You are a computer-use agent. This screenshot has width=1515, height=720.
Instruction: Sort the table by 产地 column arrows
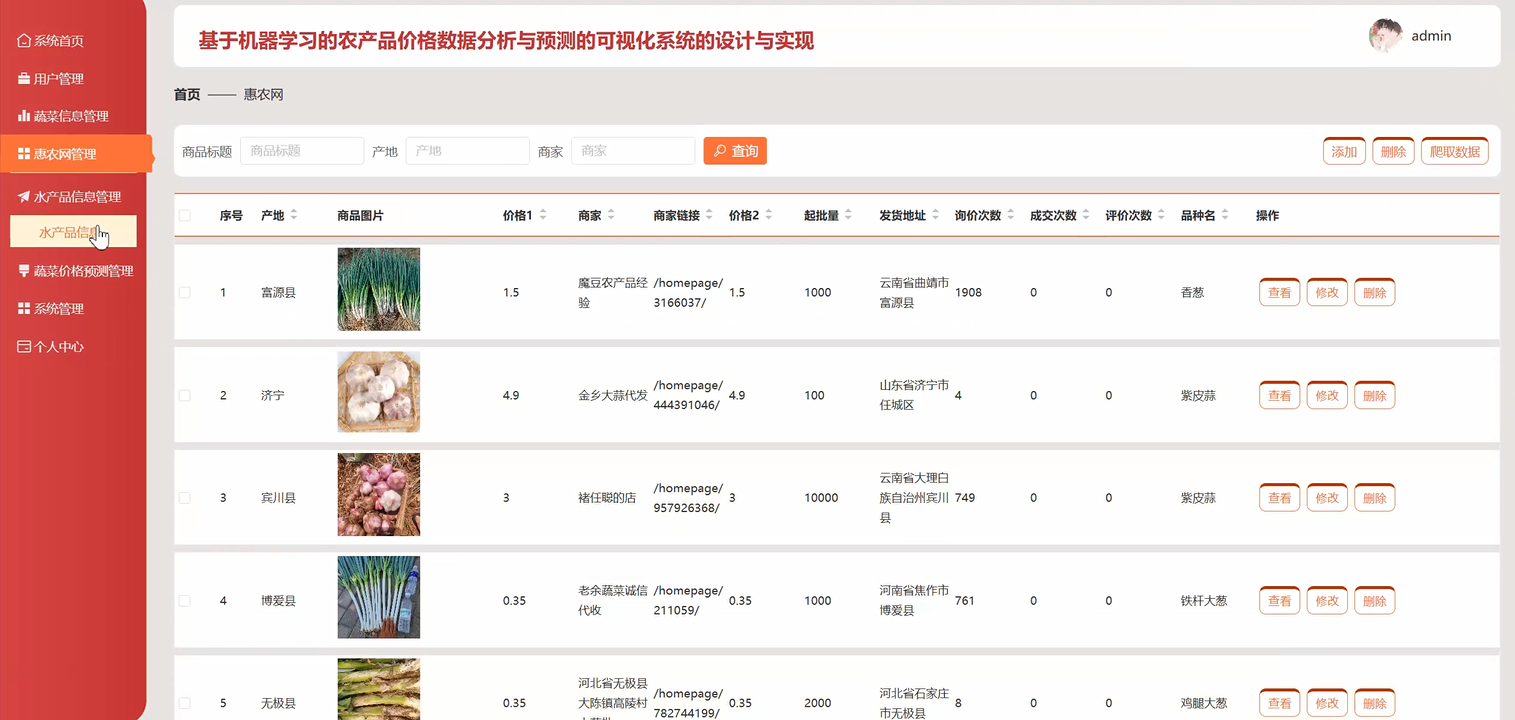(x=294, y=216)
